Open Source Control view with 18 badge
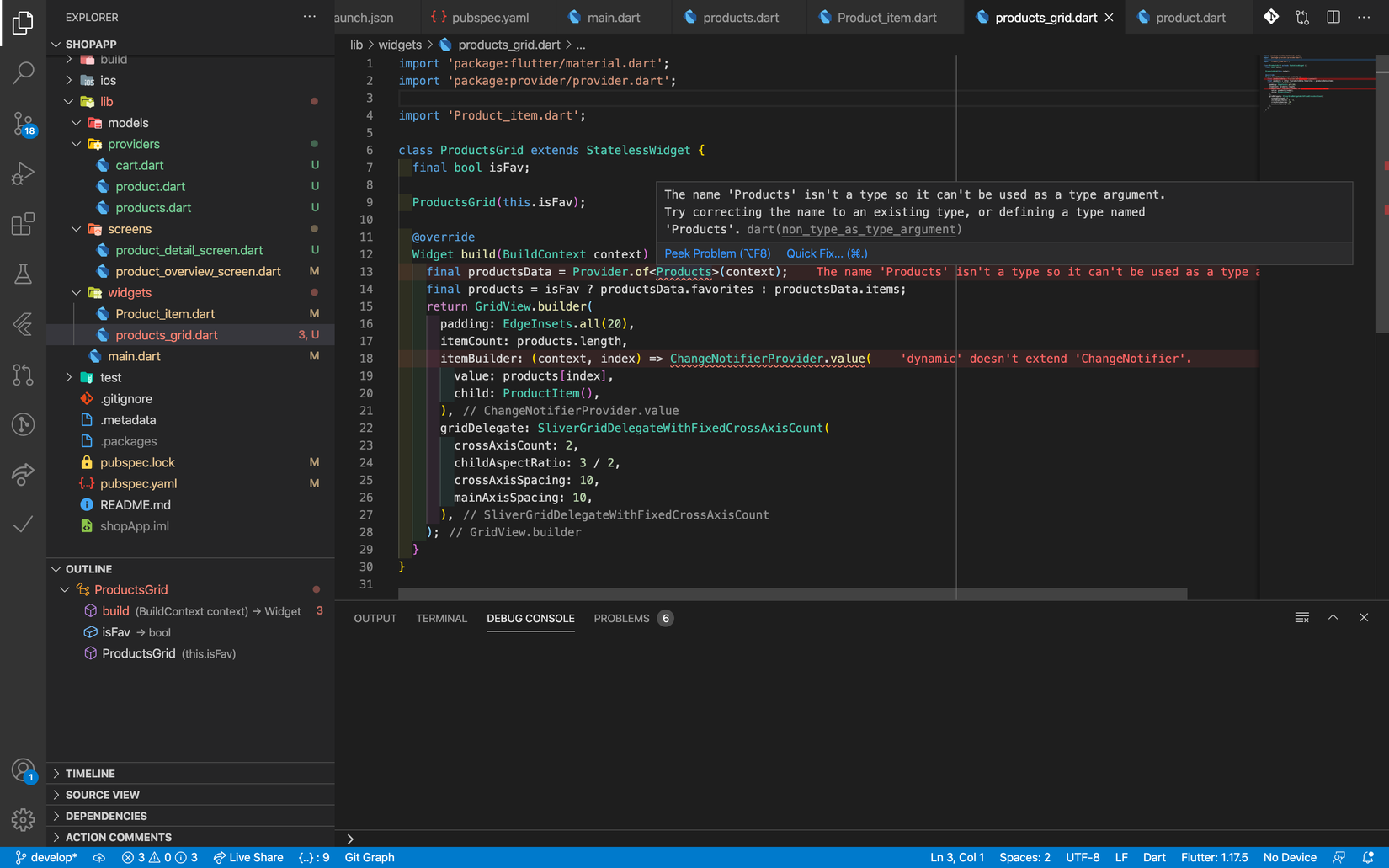1389x868 pixels. tap(24, 124)
